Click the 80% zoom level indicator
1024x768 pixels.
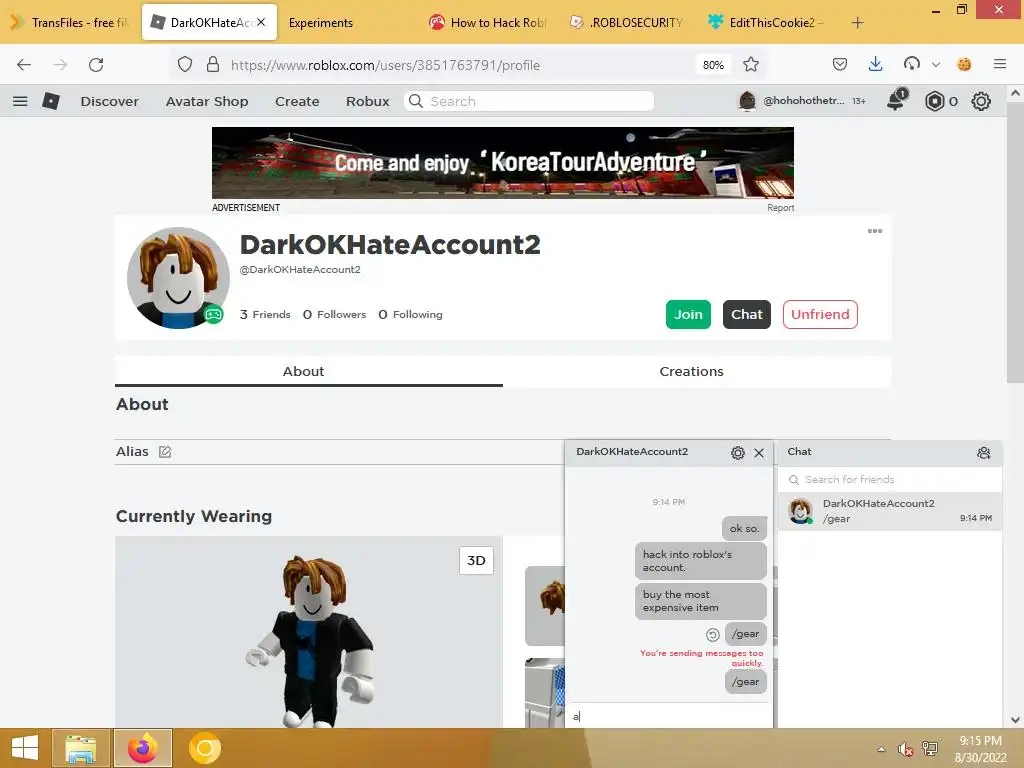(713, 65)
